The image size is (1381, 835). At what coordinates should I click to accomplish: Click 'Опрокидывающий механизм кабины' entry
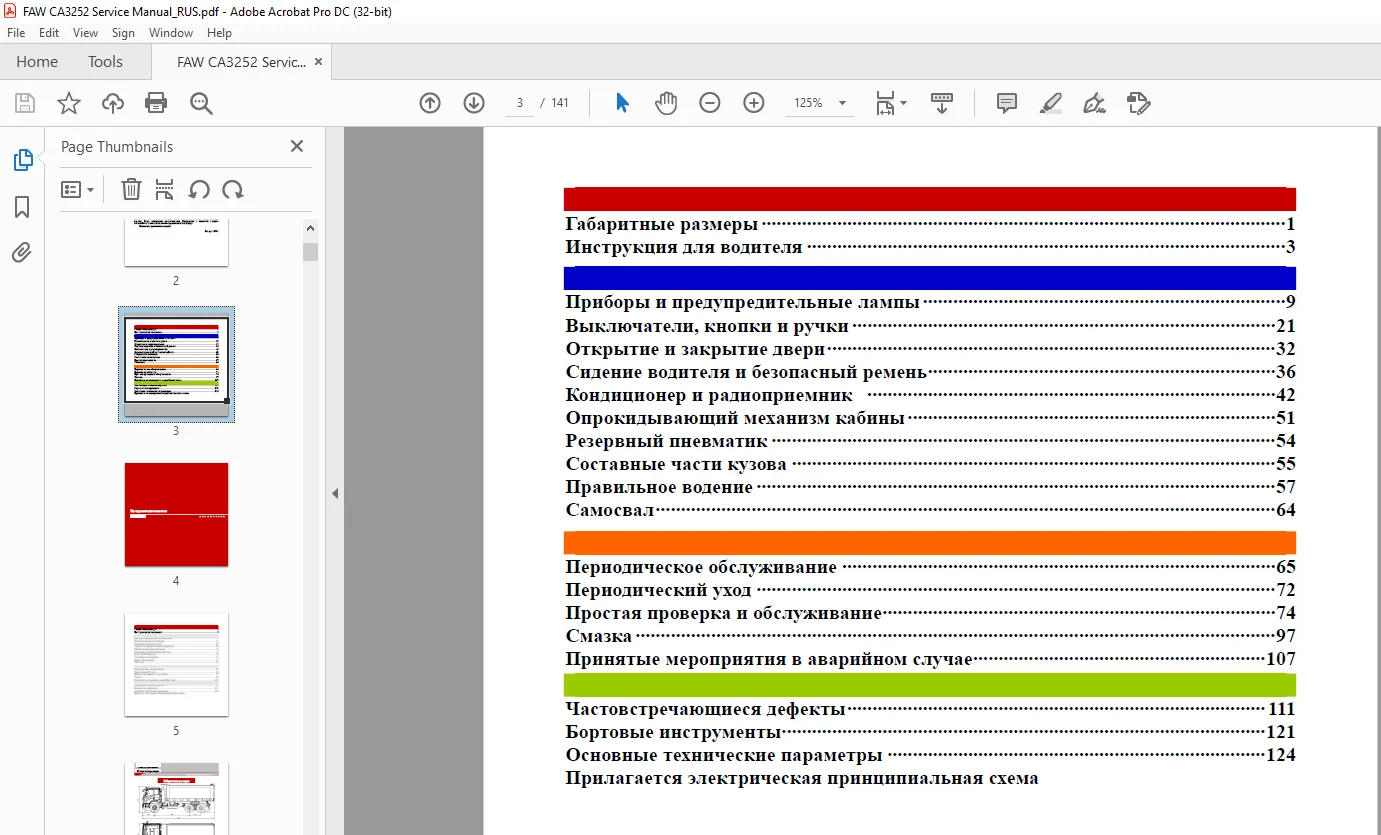[735, 418]
